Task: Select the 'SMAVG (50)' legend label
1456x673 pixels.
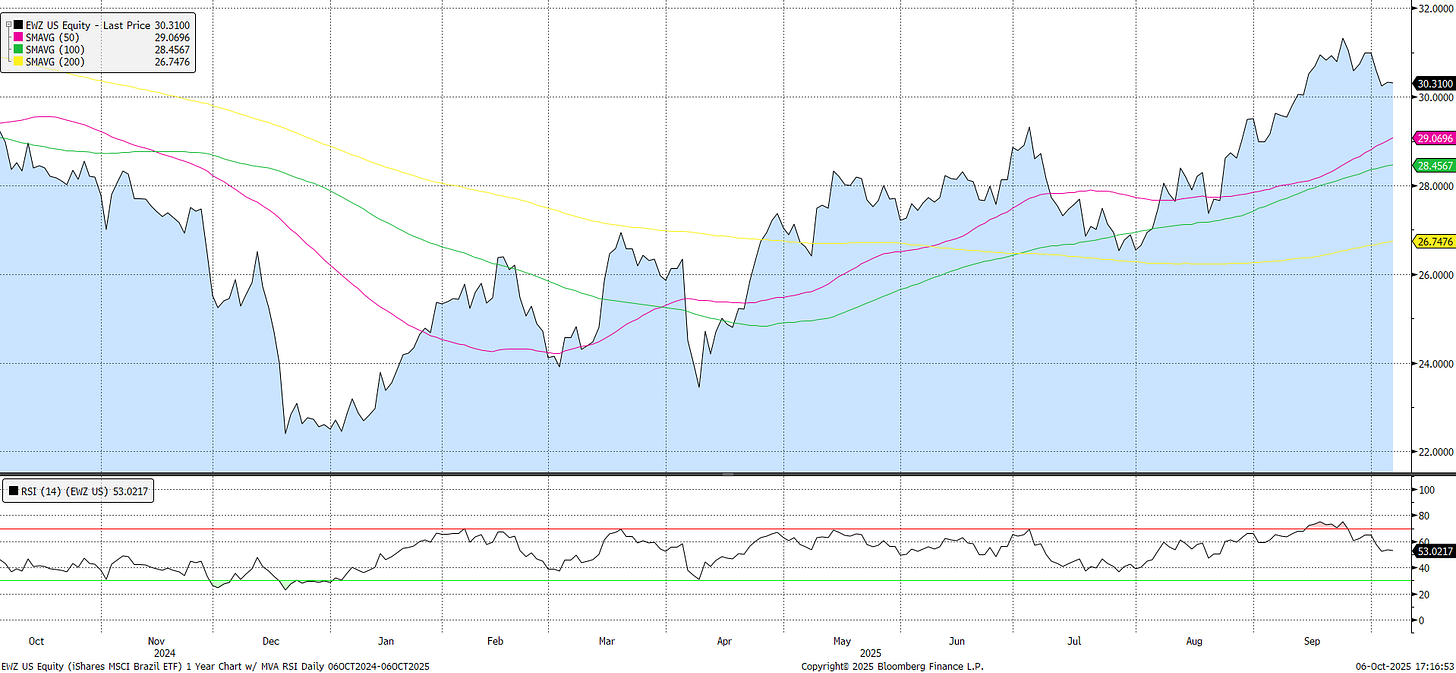Action: click(54, 37)
